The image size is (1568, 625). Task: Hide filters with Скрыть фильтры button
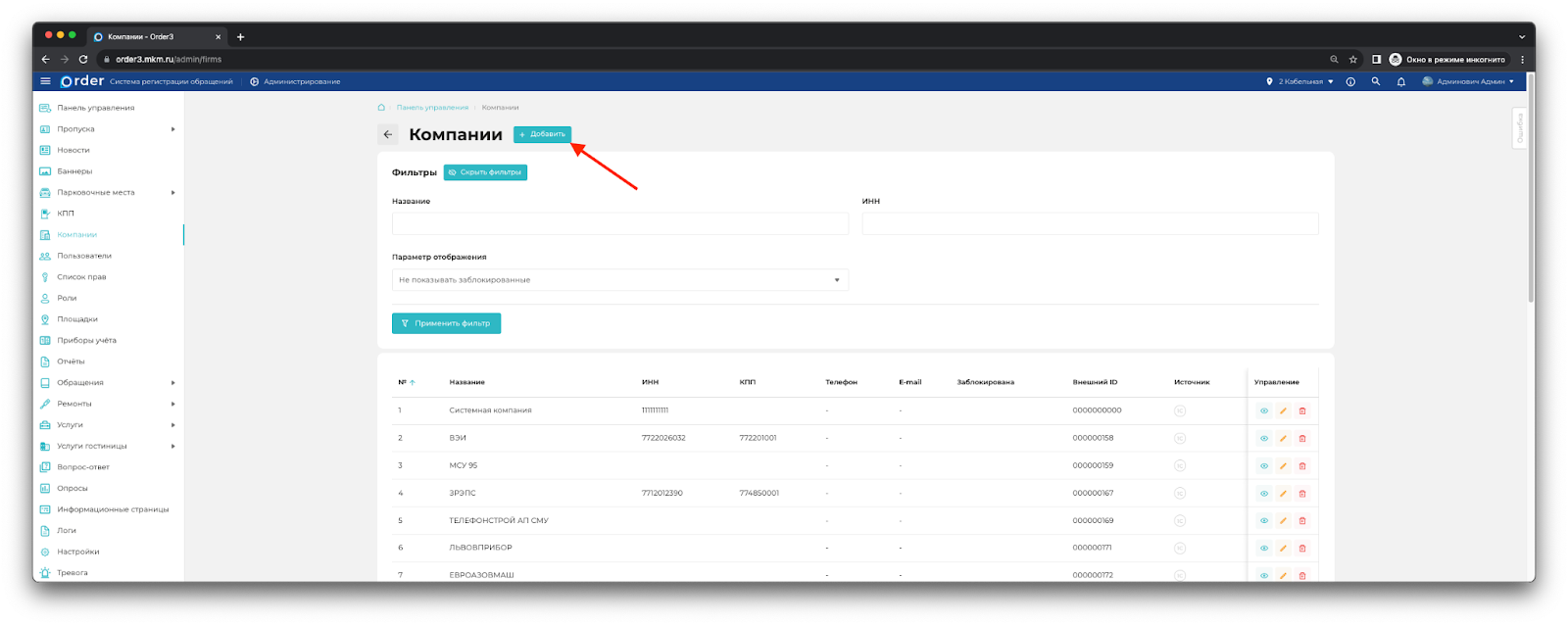coord(485,172)
